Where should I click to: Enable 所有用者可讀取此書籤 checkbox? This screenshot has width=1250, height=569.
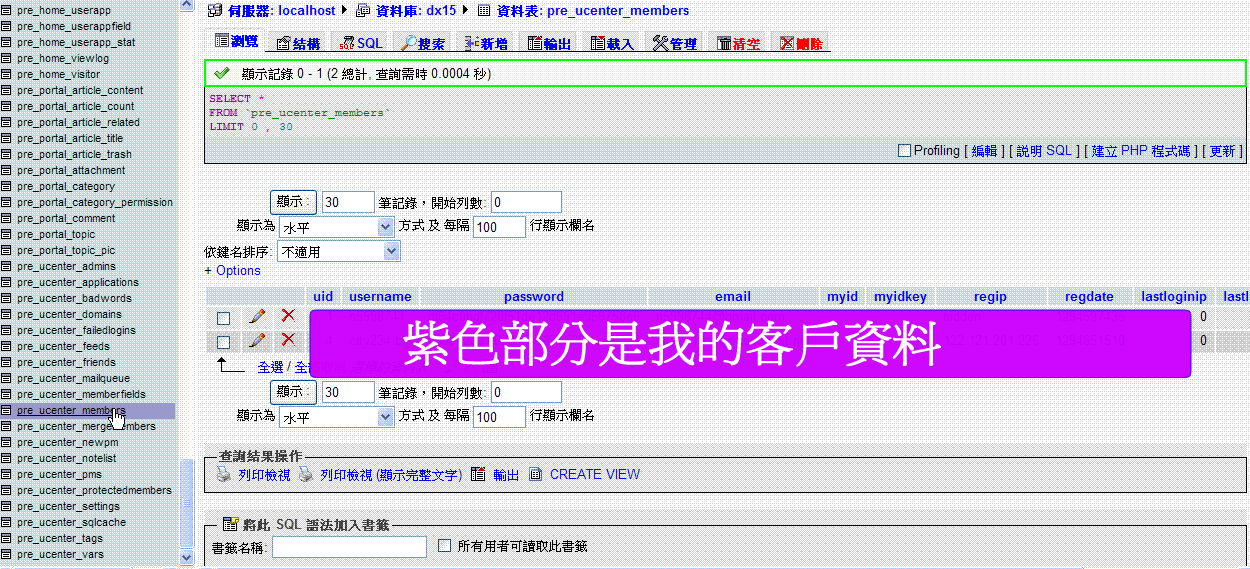(x=446, y=546)
